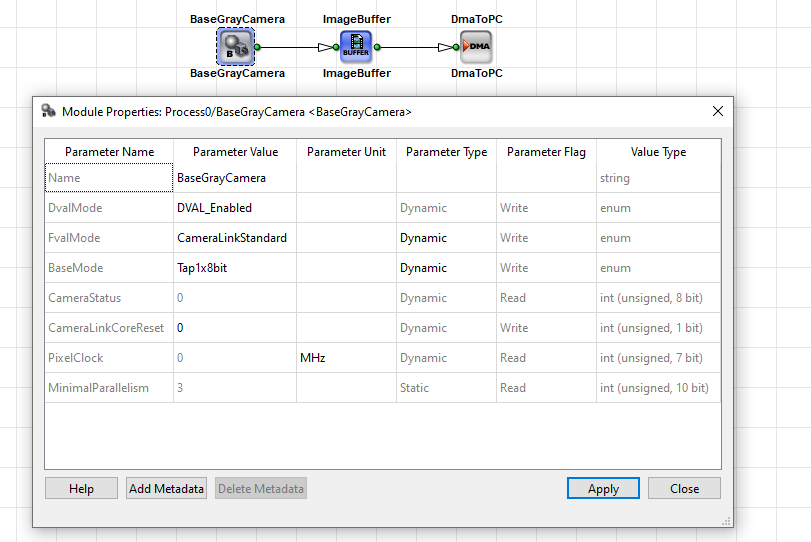The image size is (811, 542).
Task: Click the Module Properties title bar icon
Action: point(49,111)
